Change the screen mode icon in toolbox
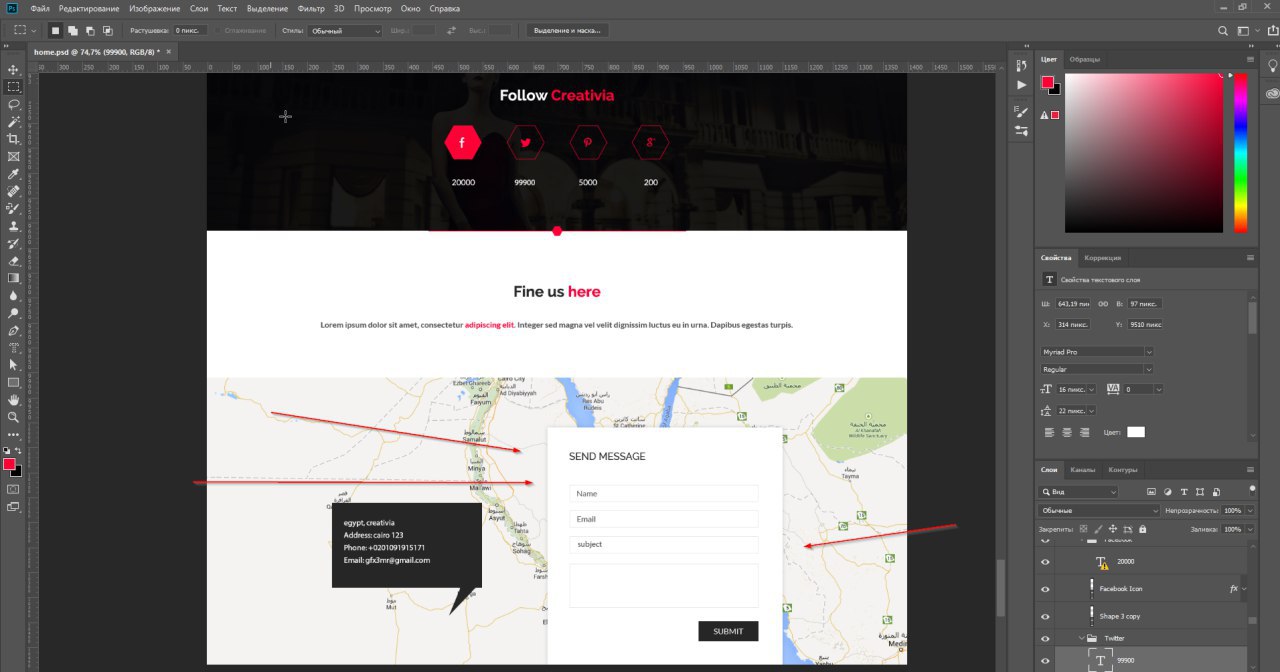This screenshot has height=672, width=1280. point(13,507)
